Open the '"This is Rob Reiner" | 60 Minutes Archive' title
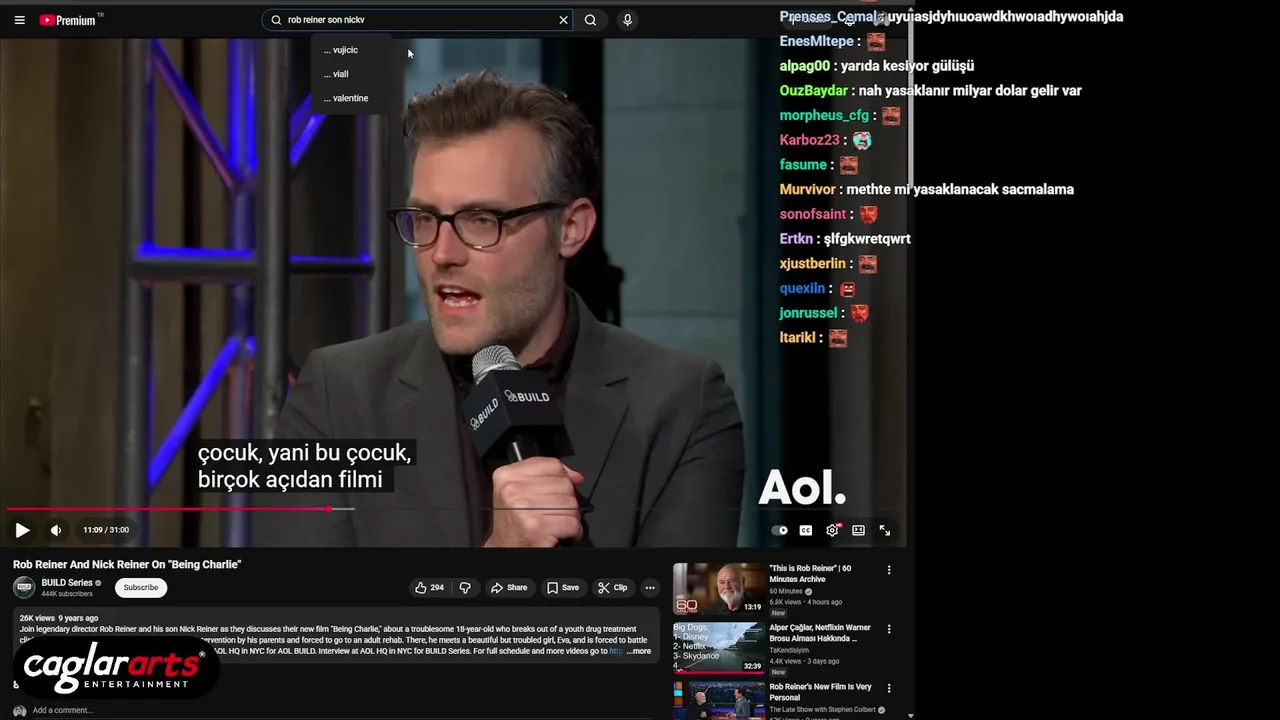Viewport: 1280px width, 720px height. click(x=810, y=573)
